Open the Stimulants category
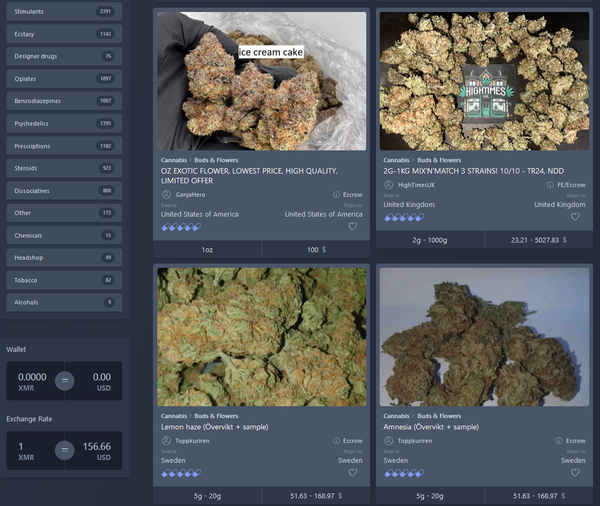The width and height of the screenshot is (600, 506). (x=62, y=11)
